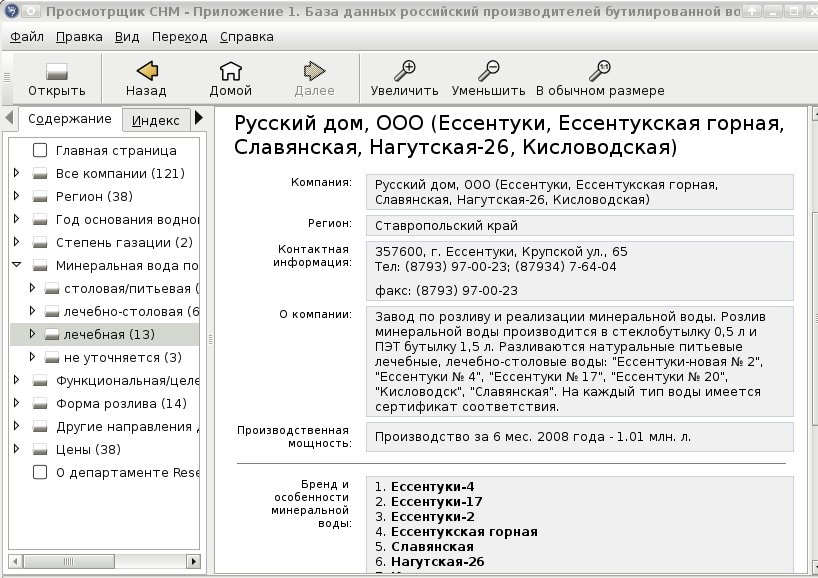Click book icon beside не уточняется (3)
This screenshot has width=818, height=578.
52,357
